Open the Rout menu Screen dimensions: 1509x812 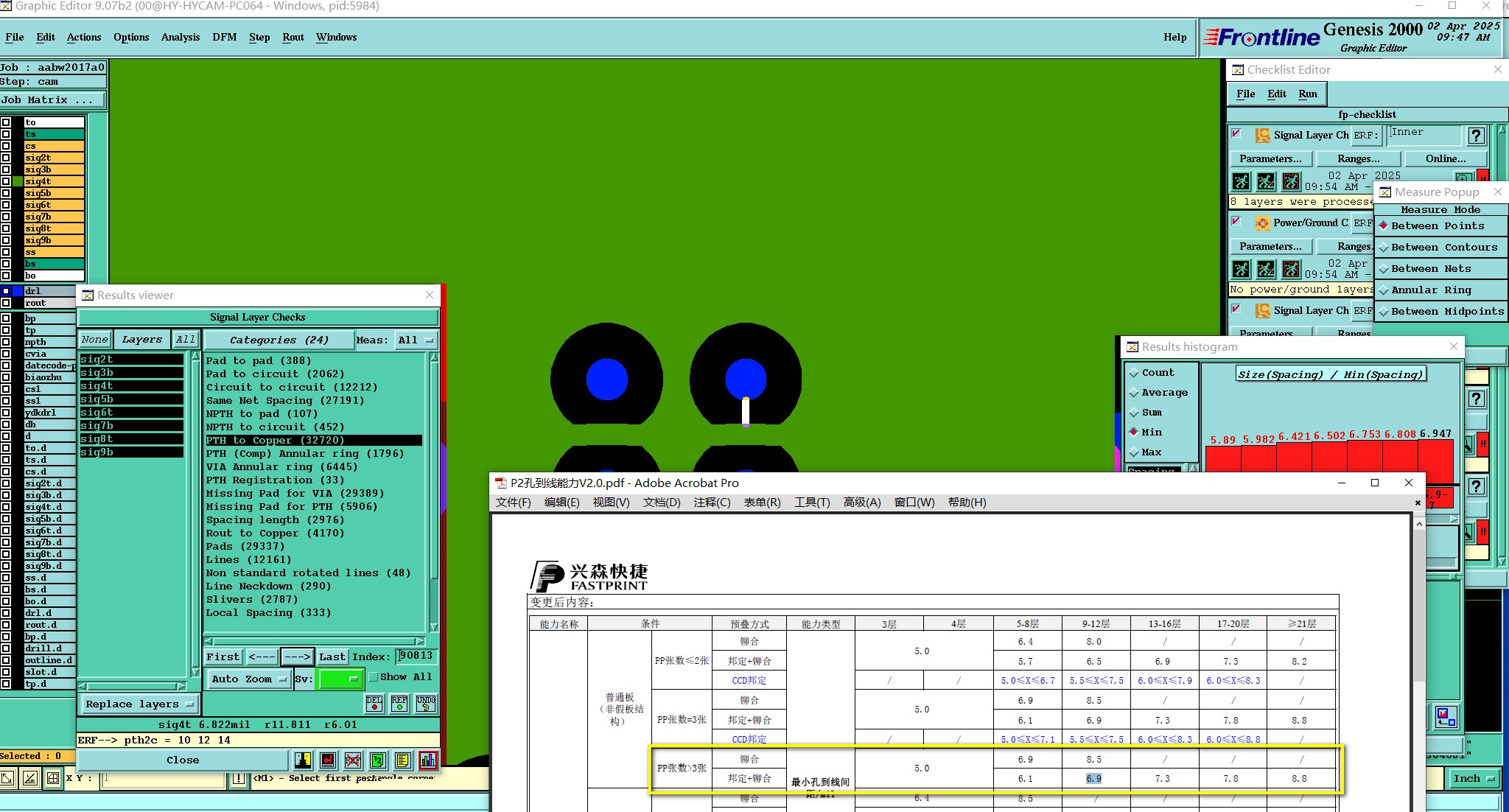pyautogui.click(x=293, y=37)
